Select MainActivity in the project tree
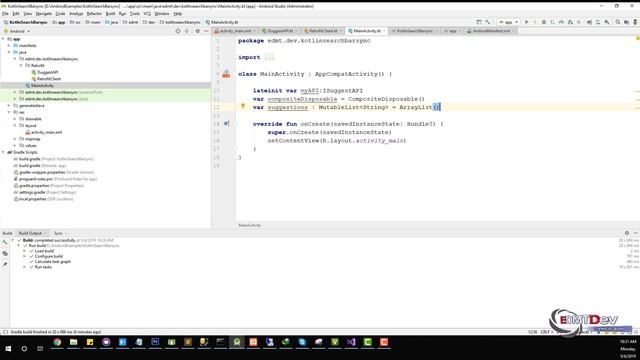Image resolution: width=640 pixels, height=360 pixels. (42, 86)
